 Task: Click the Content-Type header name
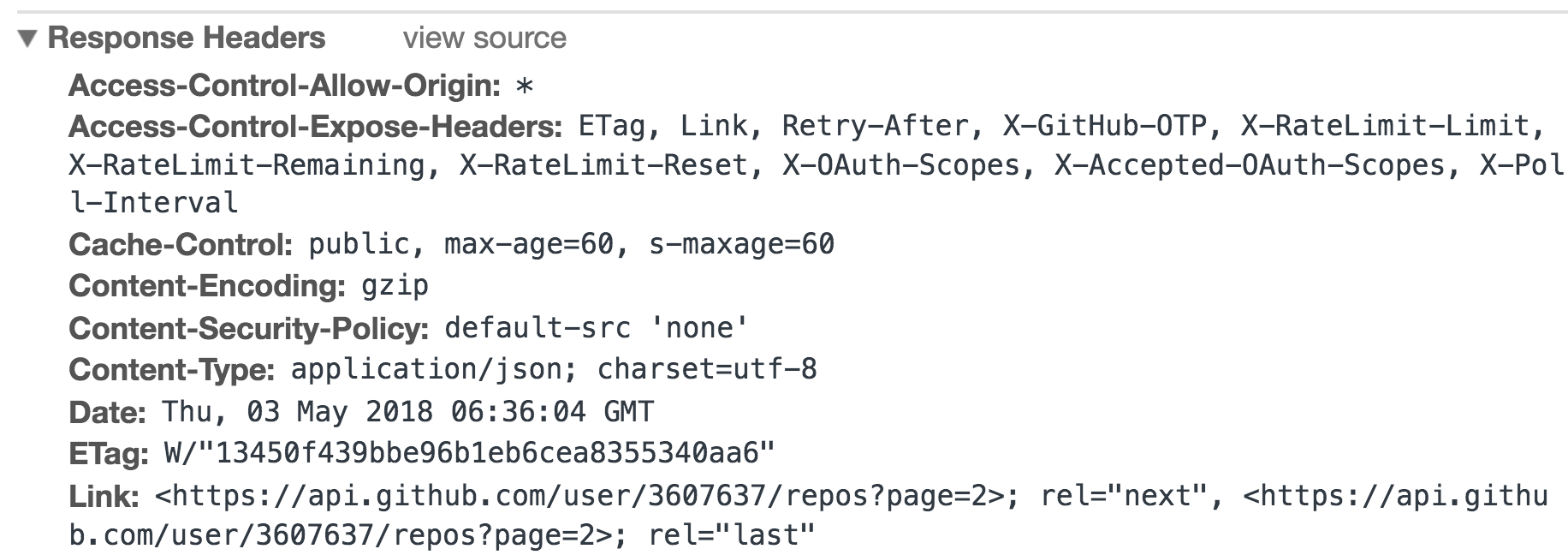pos(171,370)
